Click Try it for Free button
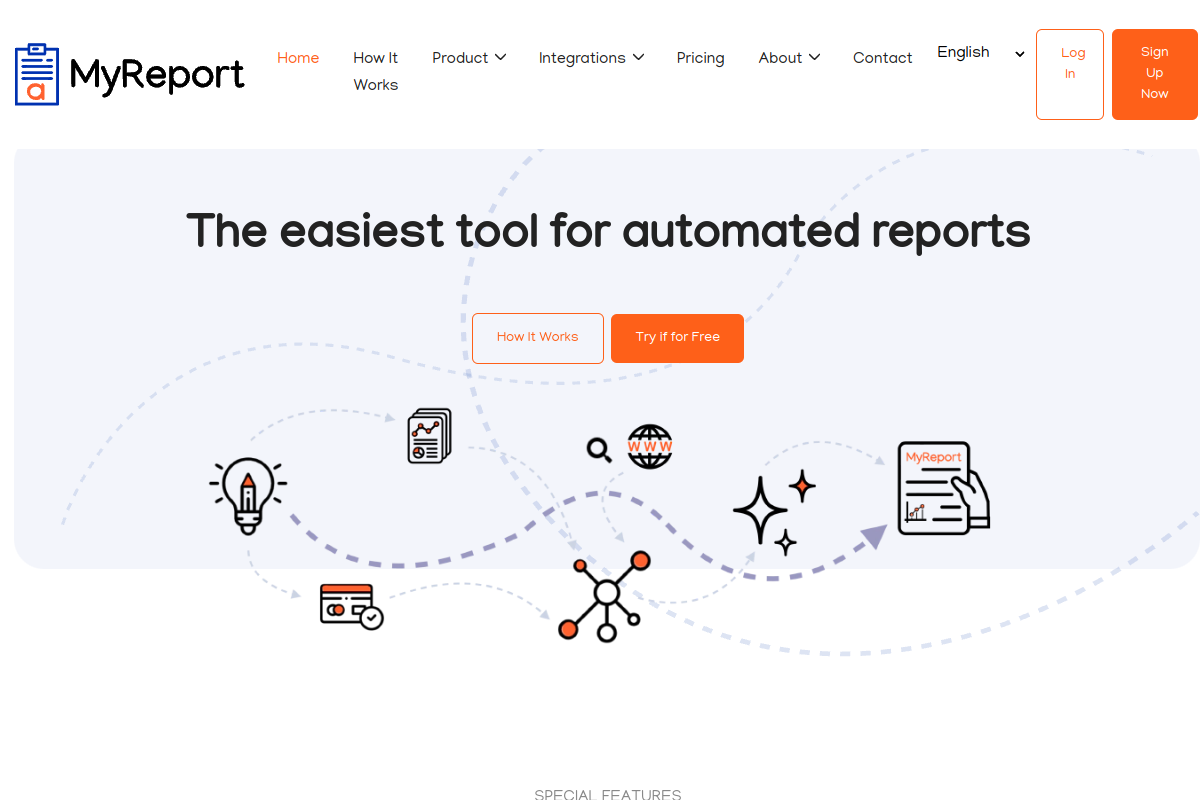 pyautogui.click(x=677, y=338)
